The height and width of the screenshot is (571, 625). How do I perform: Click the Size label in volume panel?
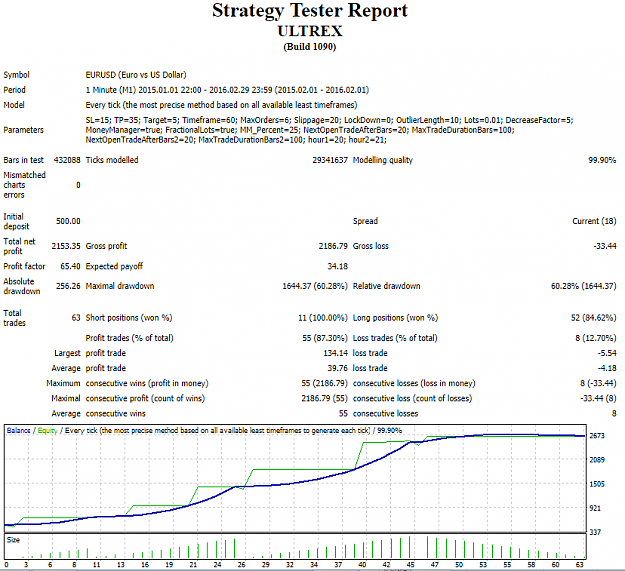pyautogui.click(x=13, y=540)
